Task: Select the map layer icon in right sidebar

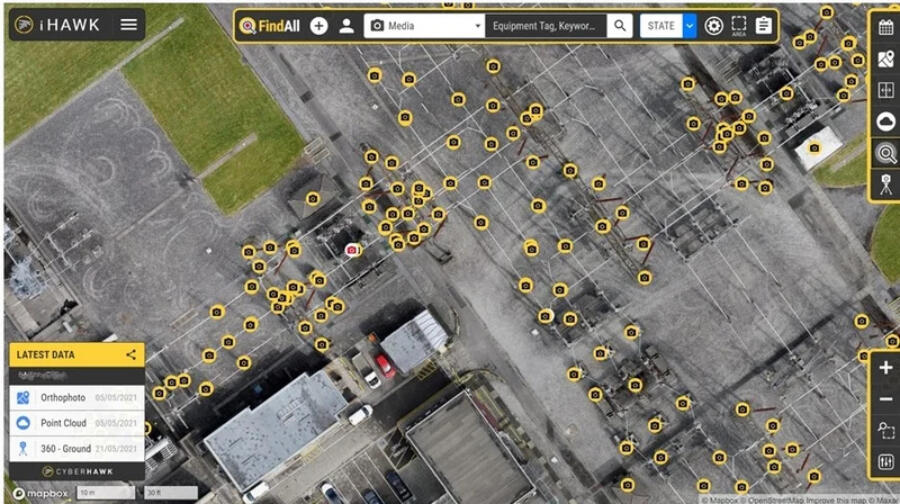Action: click(x=885, y=59)
